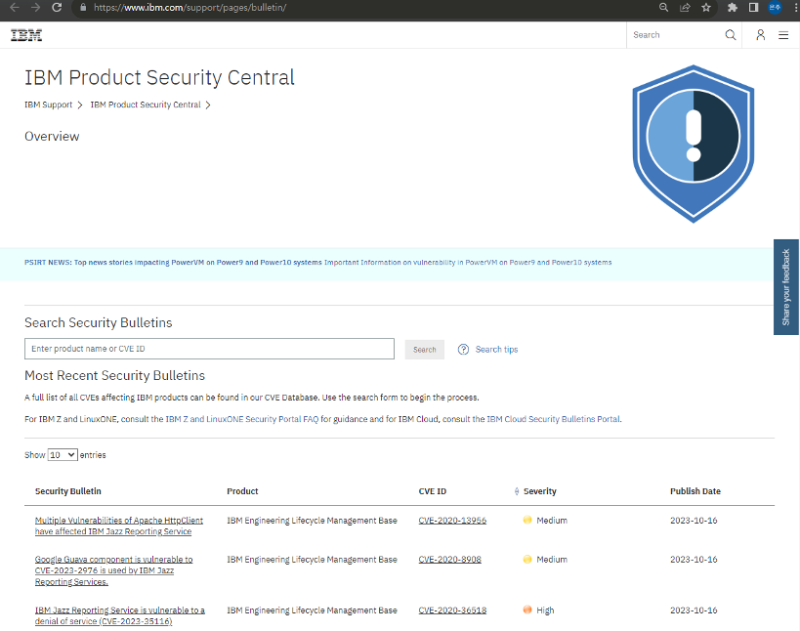Open the user profile icon
The height and width of the screenshot is (631, 800).
coord(760,35)
